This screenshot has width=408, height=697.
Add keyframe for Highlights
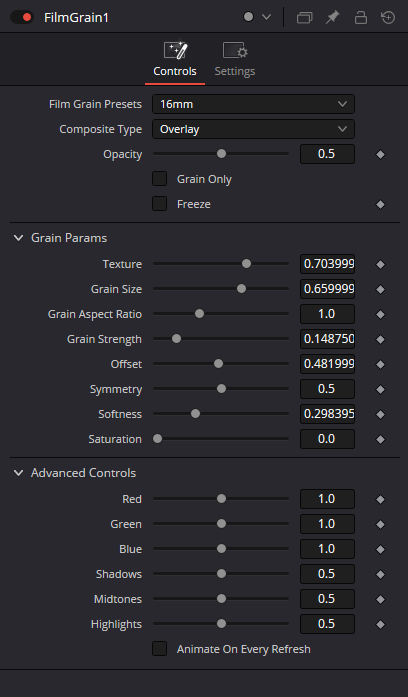point(380,625)
